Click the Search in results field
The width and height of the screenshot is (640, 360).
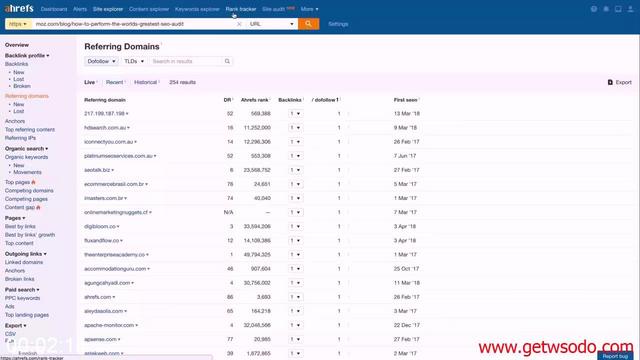(x=186, y=61)
